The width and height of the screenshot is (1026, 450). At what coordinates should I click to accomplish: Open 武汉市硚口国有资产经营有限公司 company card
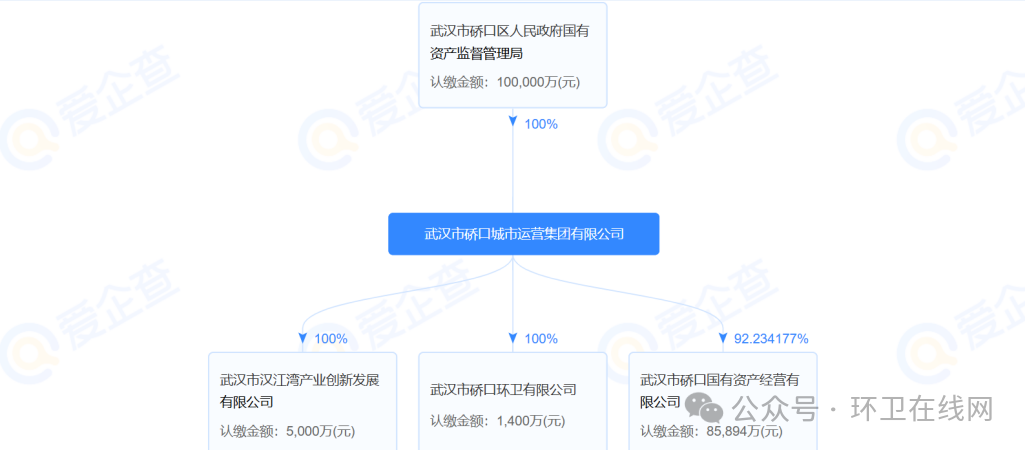tap(723, 401)
